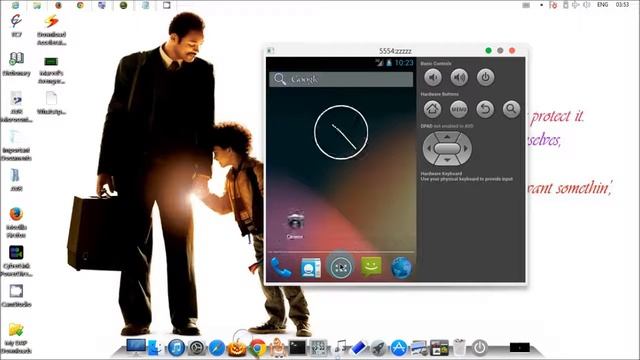
Task: Click the DPAD up arrow
Action: (x=447, y=137)
